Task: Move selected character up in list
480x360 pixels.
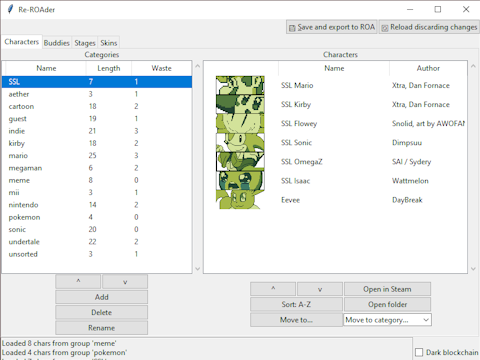Action: tap(273, 289)
